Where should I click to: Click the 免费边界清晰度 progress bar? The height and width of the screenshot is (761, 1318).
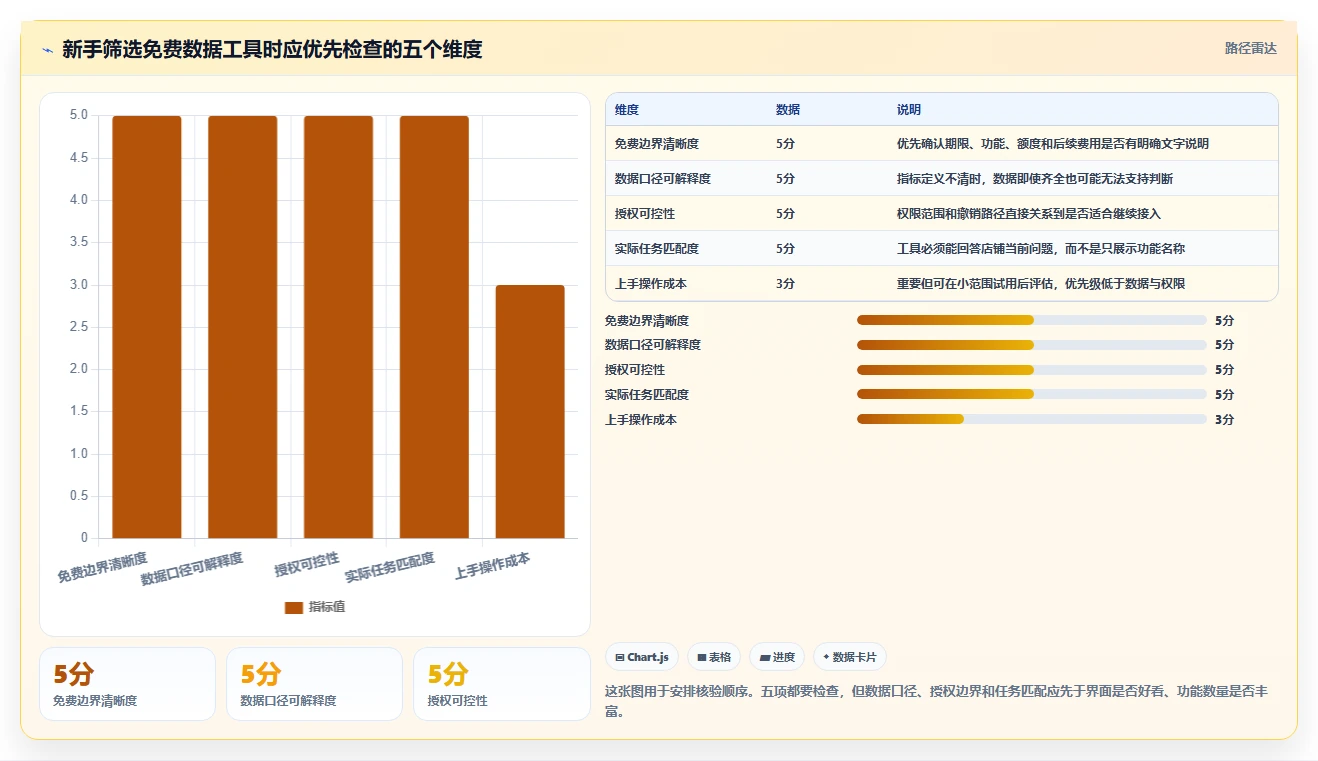(1032, 320)
